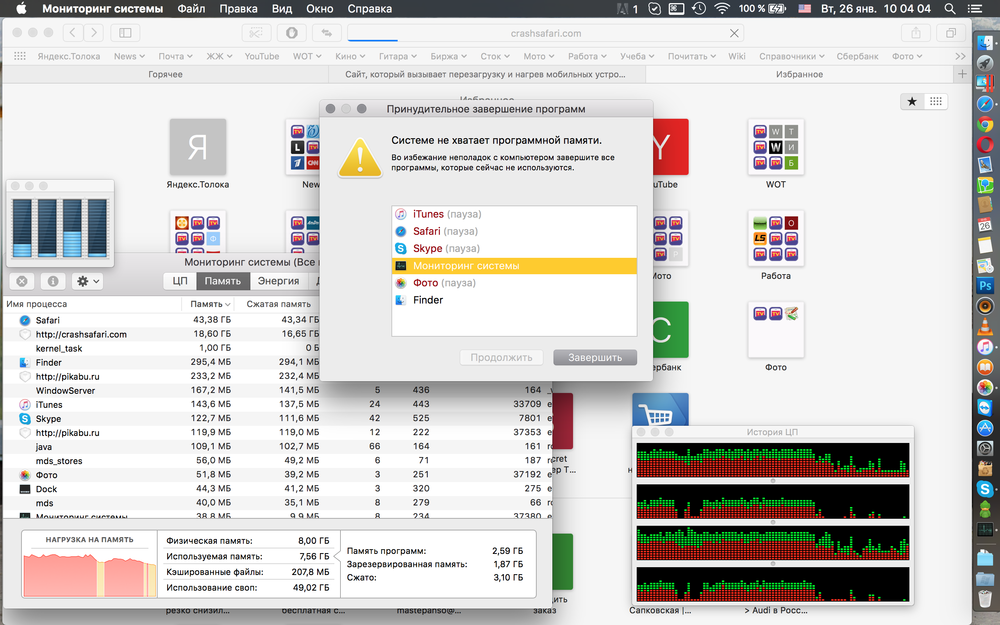Image resolution: width=1000 pixels, height=625 pixels.
Task: Switch to ЦП tab in Activity Monitor
Action: 180,281
